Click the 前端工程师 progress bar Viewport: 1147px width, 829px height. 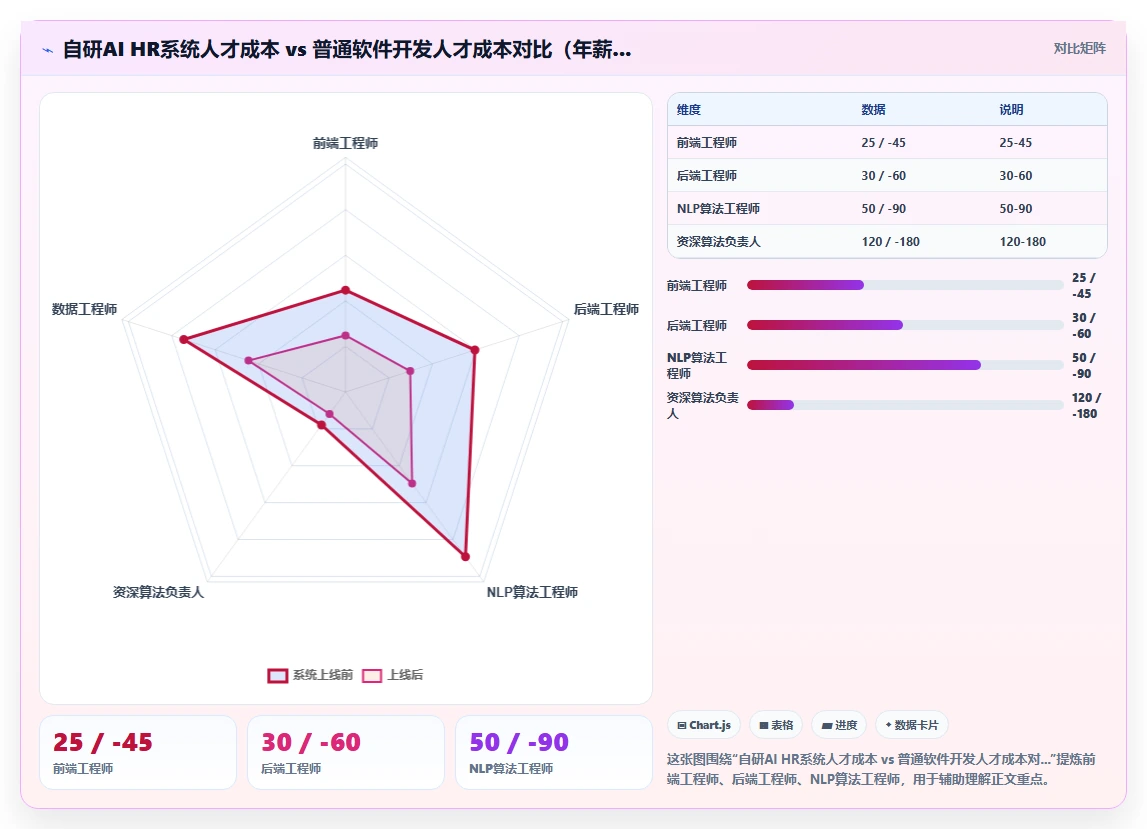(x=905, y=285)
